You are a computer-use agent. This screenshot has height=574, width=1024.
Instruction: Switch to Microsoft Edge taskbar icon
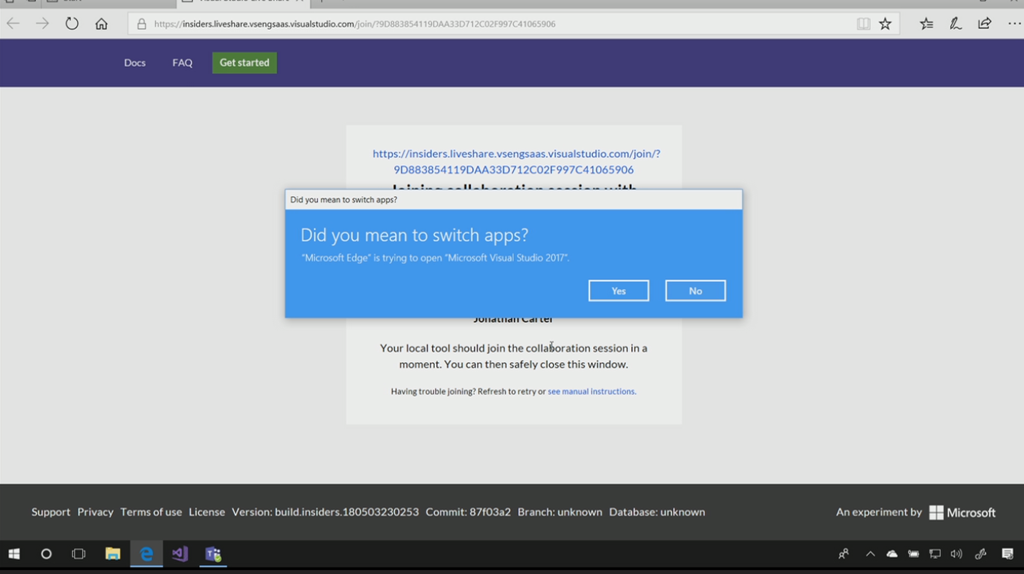(x=146, y=554)
